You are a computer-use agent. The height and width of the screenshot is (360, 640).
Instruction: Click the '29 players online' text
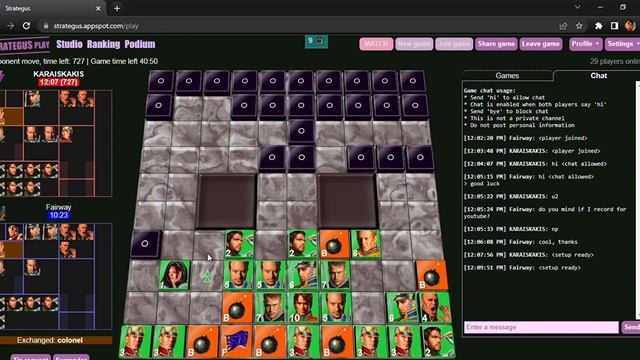615,61
